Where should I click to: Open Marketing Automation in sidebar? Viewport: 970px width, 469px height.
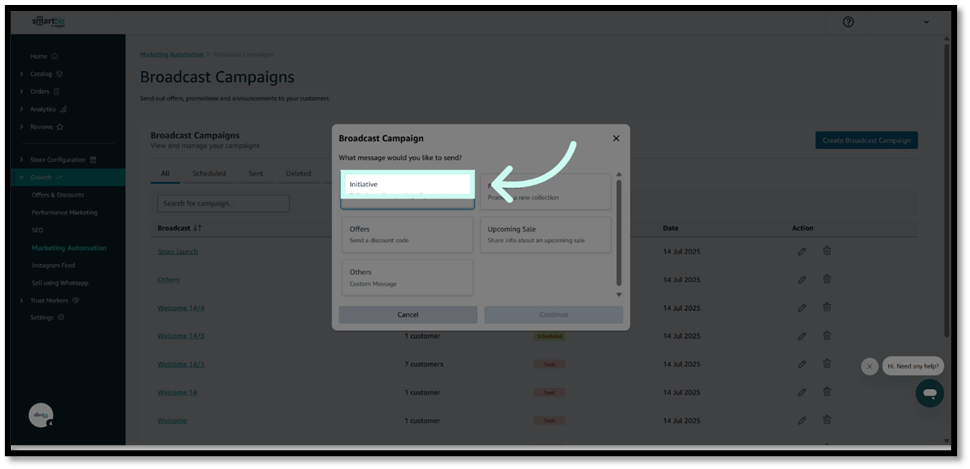click(69, 248)
